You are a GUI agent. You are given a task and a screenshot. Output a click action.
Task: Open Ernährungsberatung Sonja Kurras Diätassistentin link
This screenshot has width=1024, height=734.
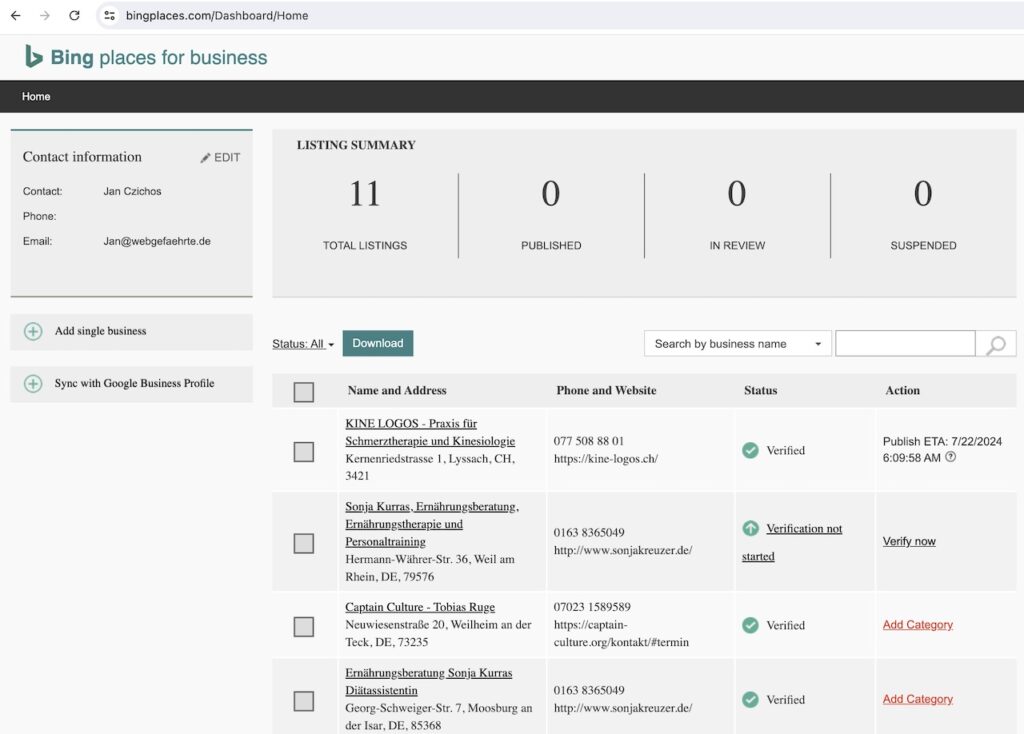pos(428,681)
